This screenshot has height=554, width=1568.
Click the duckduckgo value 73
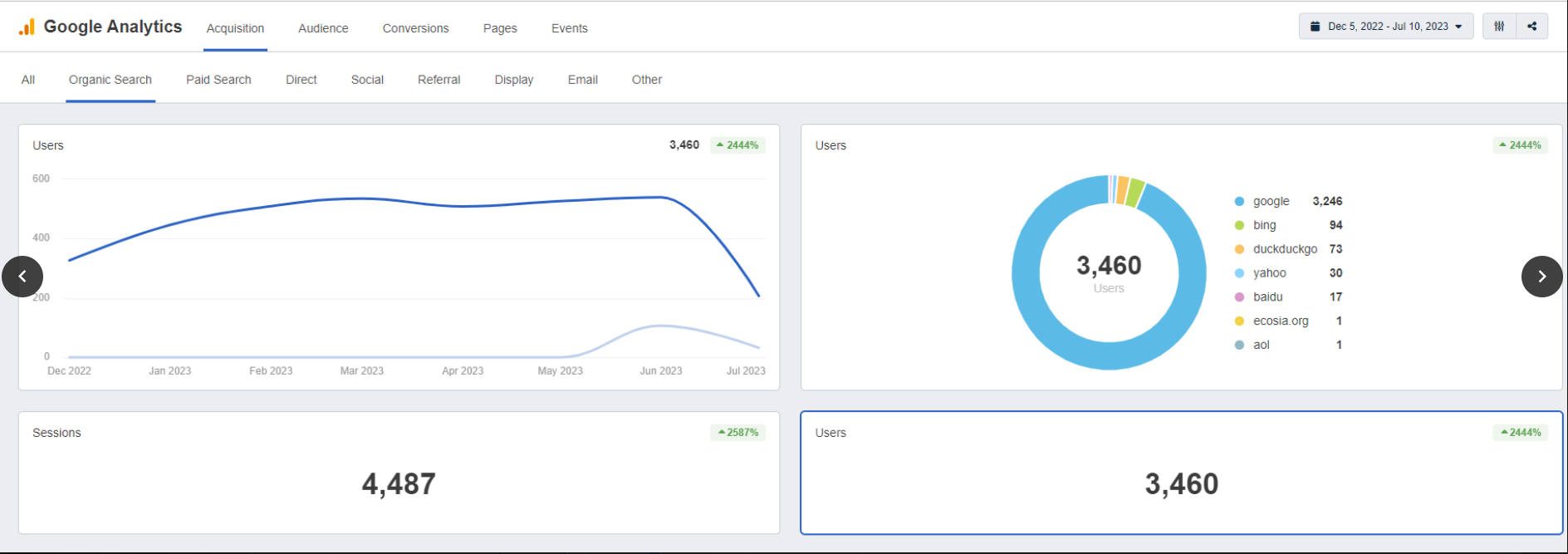(1335, 249)
